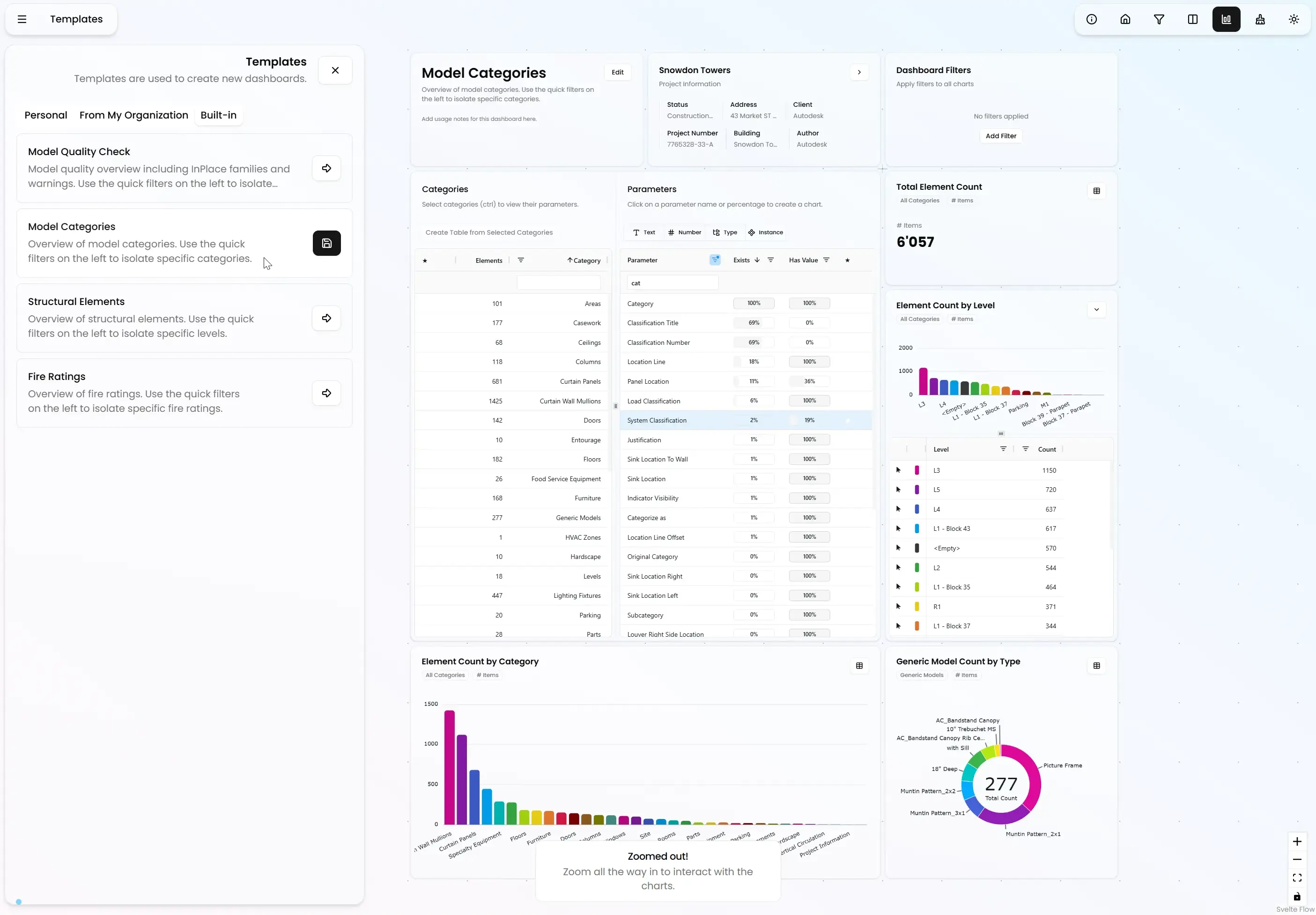Show table view of Total Element Count
Viewport: 1316px width, 915px height.
click(x=1096, y=191)
